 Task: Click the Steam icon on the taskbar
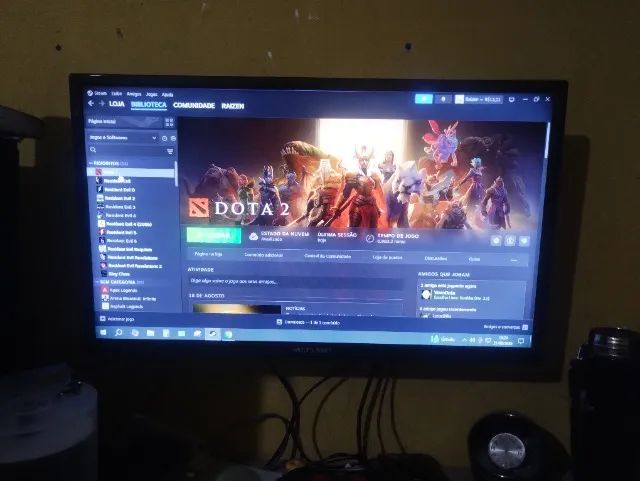(x=213, y=334)
